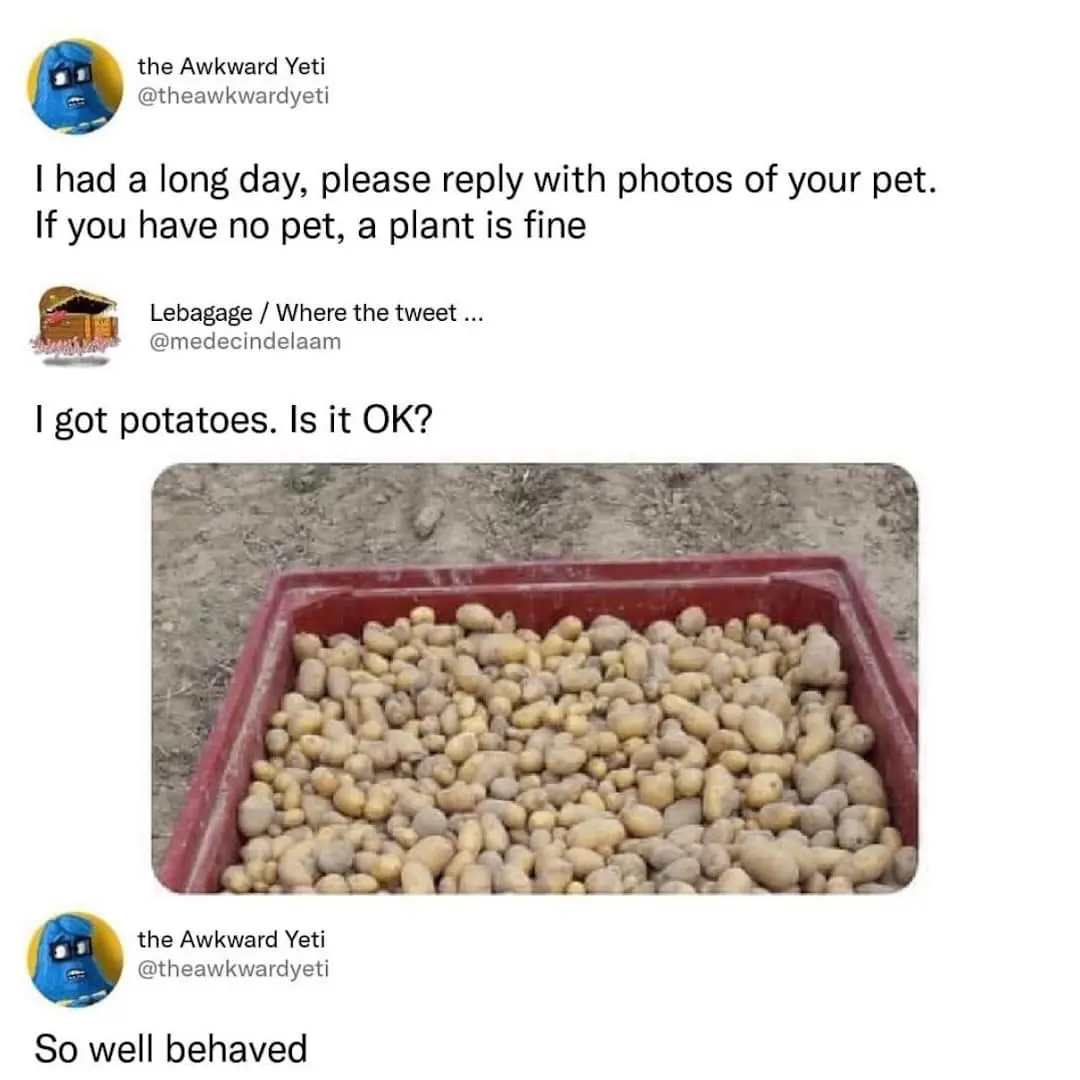The width and height of the screenshot is (1080, 1080).
Task: Open the bottom Awkward Yeti avatar above 'So well behaved'
Action: point(75,959)
